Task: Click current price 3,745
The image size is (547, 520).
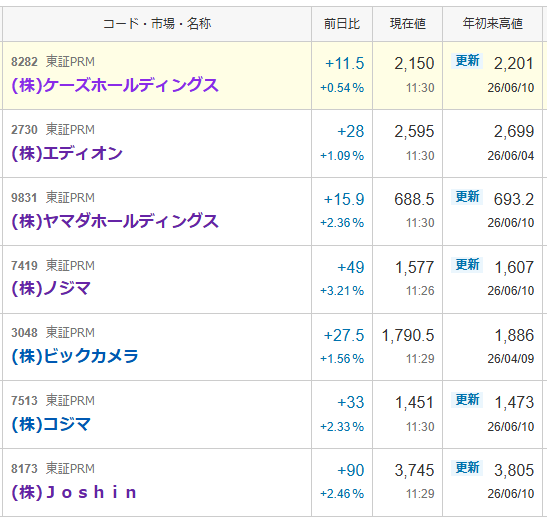Action: [x=414, y=471]
